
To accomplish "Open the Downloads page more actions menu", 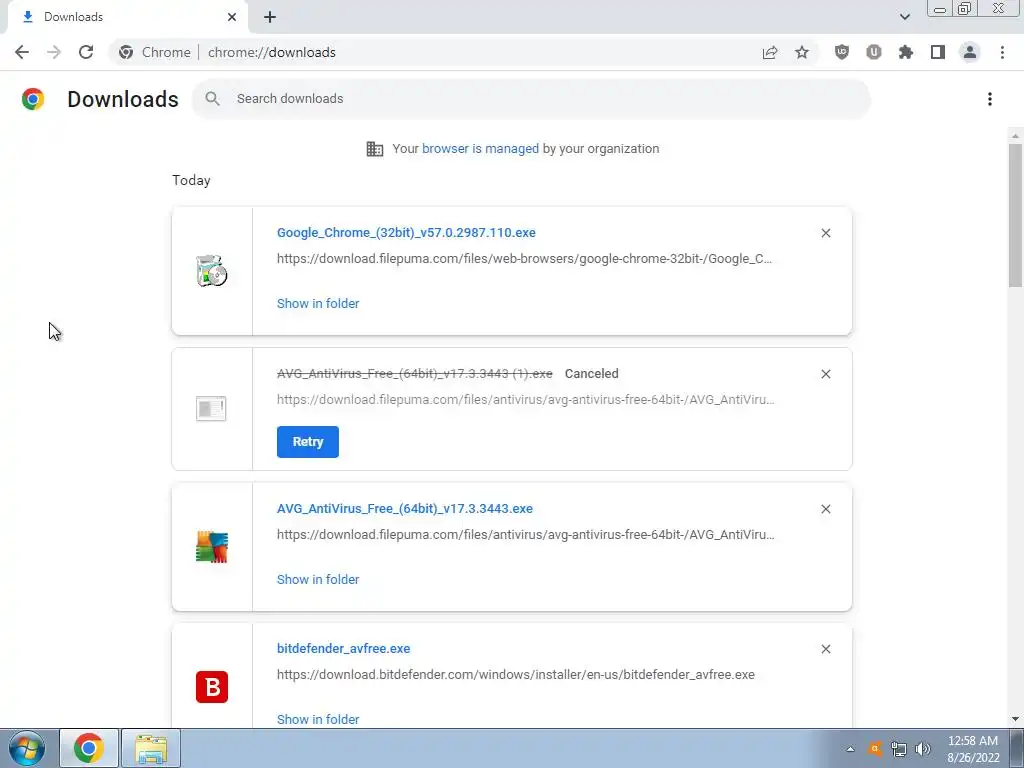I will (990, 99).
